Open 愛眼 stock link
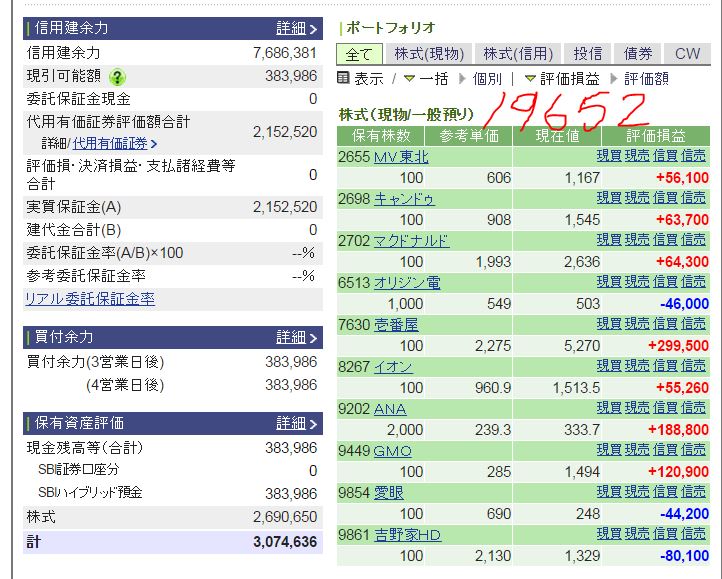The height and width of the screenshot is (579, 722). click(389, 493)
